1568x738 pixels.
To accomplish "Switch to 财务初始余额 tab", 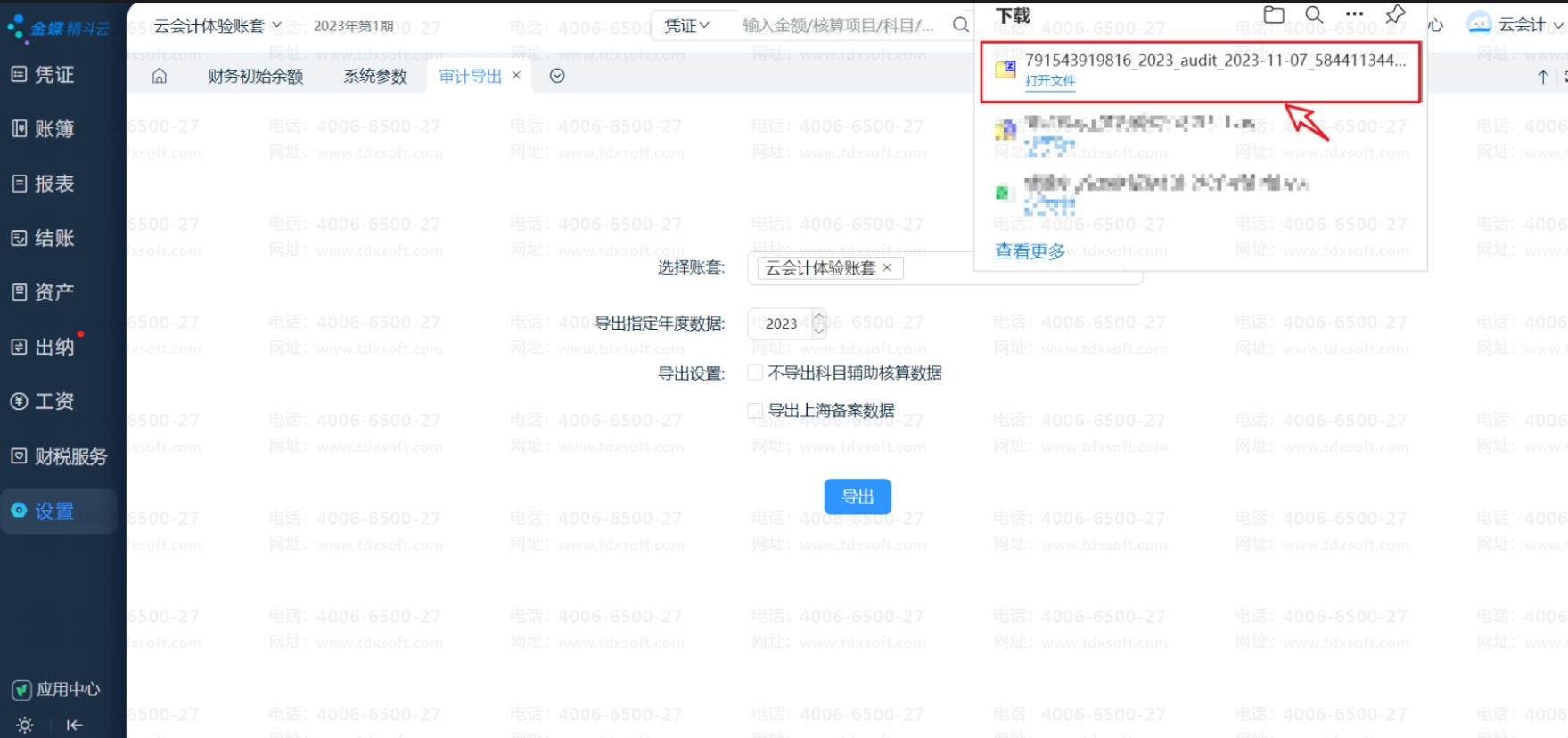I will click(x=255, y=76).
